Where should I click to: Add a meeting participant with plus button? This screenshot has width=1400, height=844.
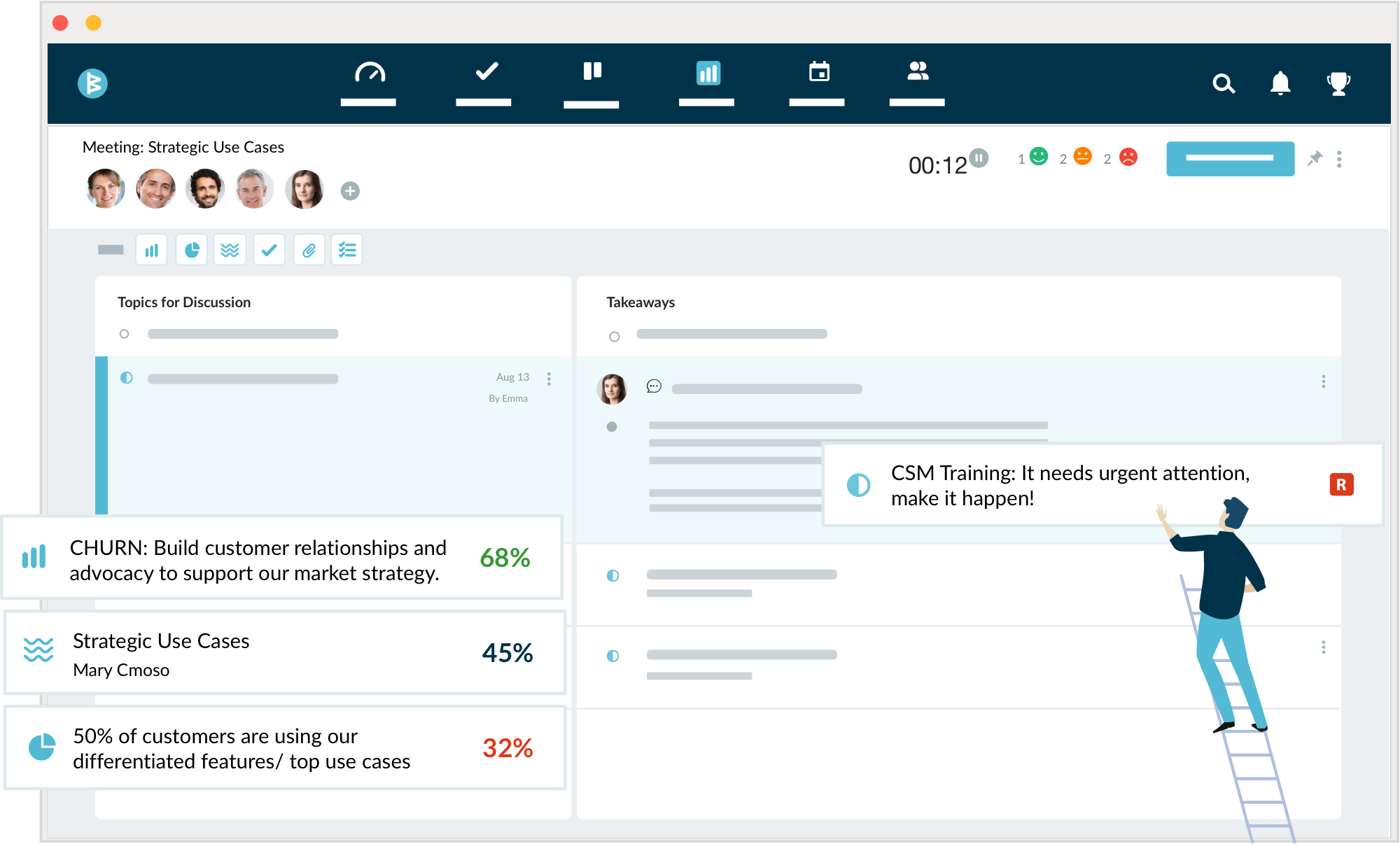point(350,190)
